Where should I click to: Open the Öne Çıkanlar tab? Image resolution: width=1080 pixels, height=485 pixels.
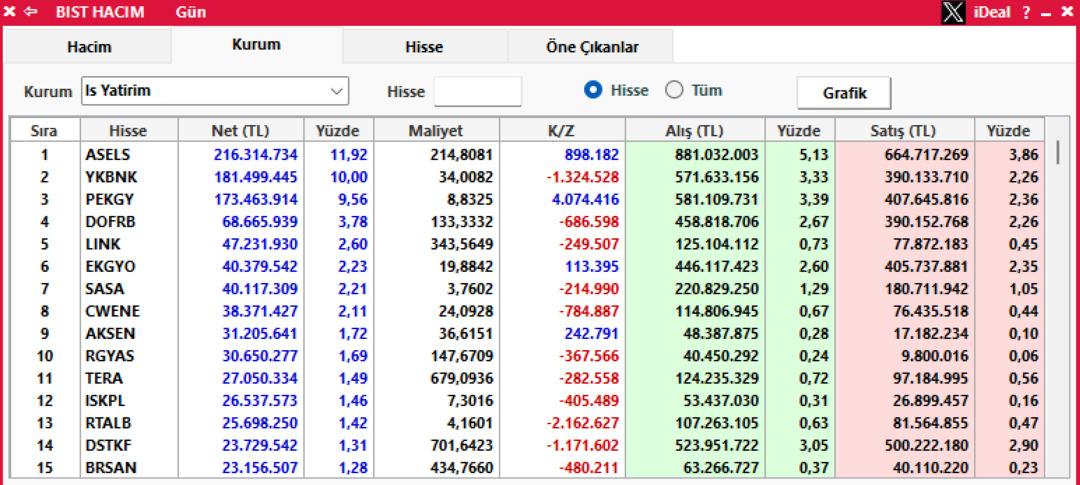click(592, 47)
